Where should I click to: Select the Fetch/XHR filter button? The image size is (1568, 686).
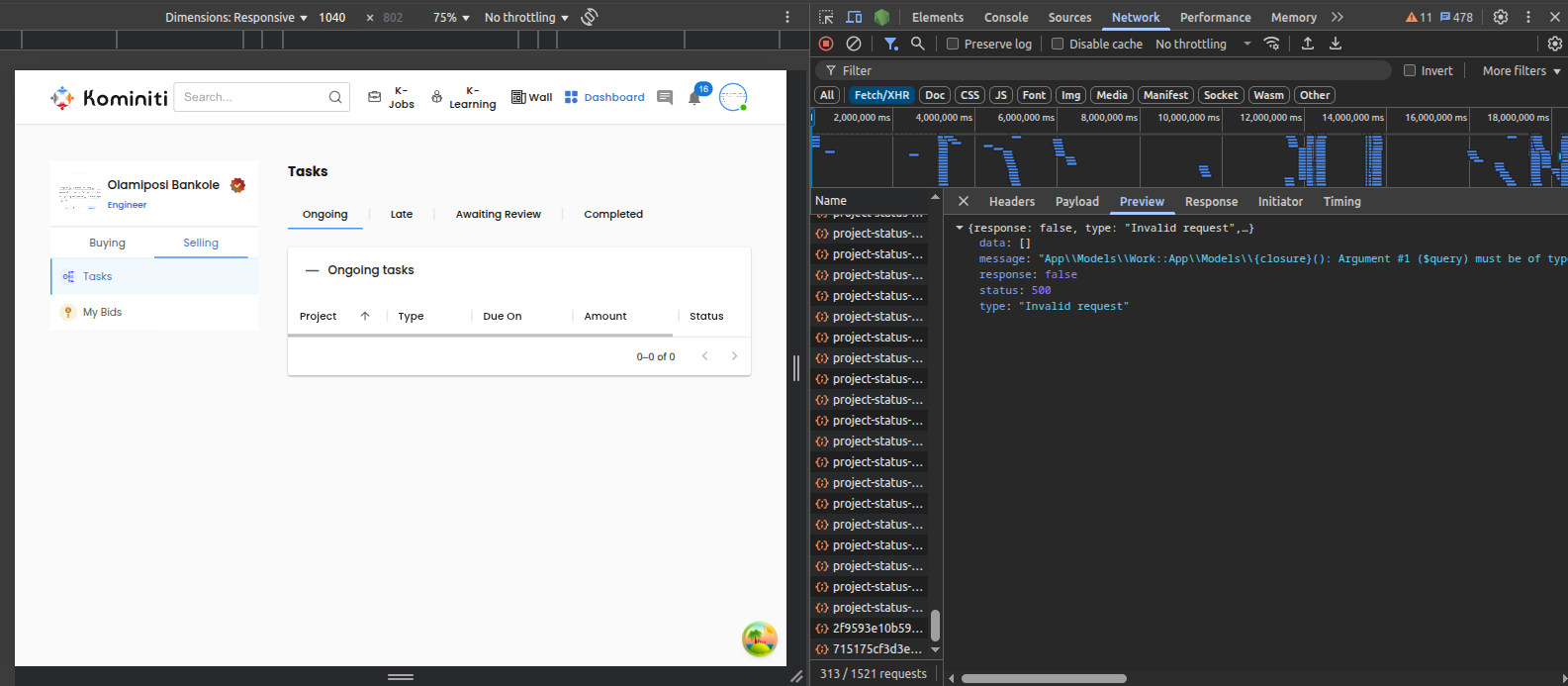(x=881, y=95)
